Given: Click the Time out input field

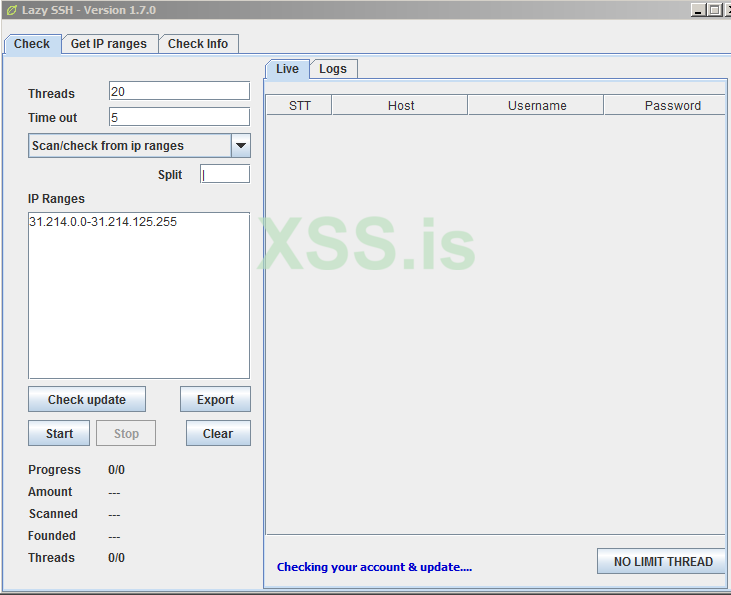Looking at the screenshot, I should coord(179,117).
